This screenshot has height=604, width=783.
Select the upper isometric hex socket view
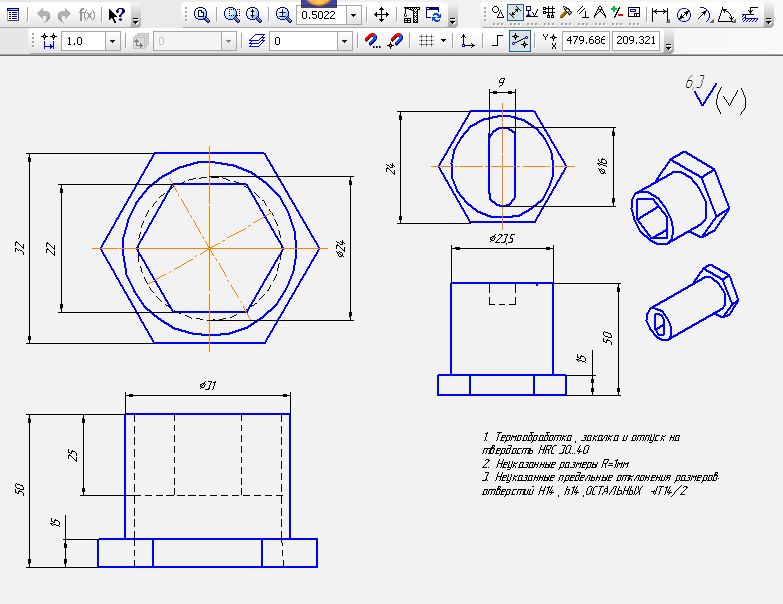pyautogui.click(x=680, y=198)
